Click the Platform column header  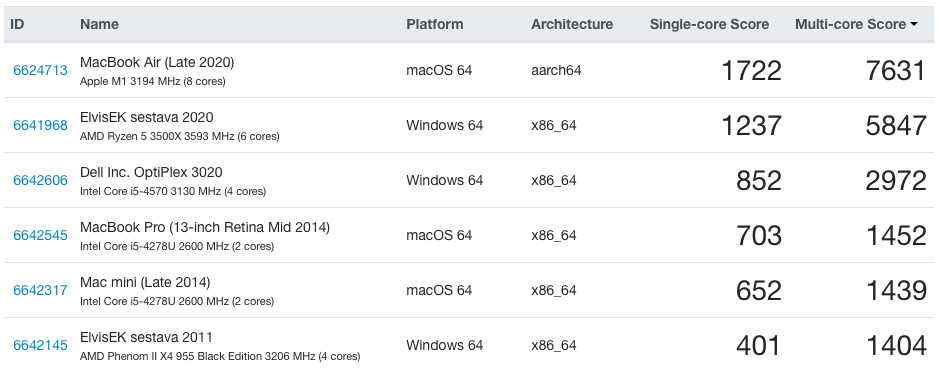pyautogui.click(x=434, y=25)
